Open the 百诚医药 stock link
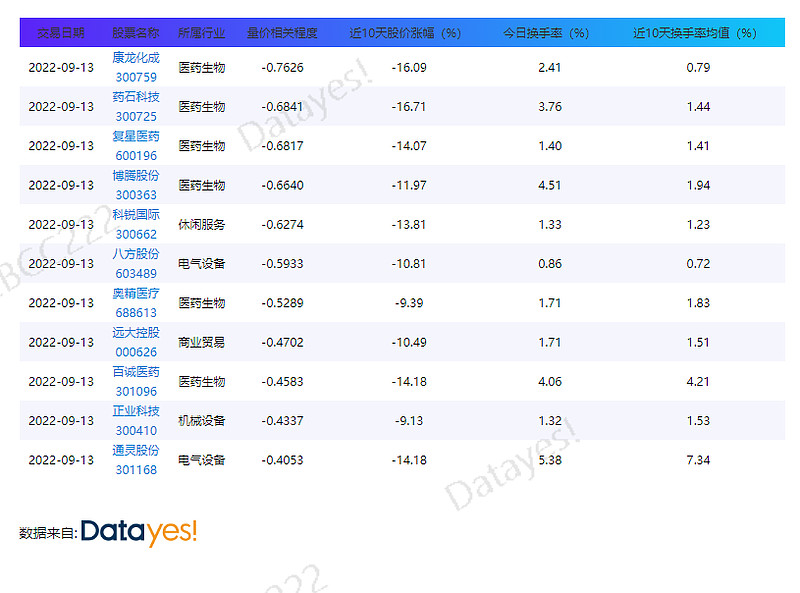The height and width of the screenshot is (593, 800). point(136,372)
